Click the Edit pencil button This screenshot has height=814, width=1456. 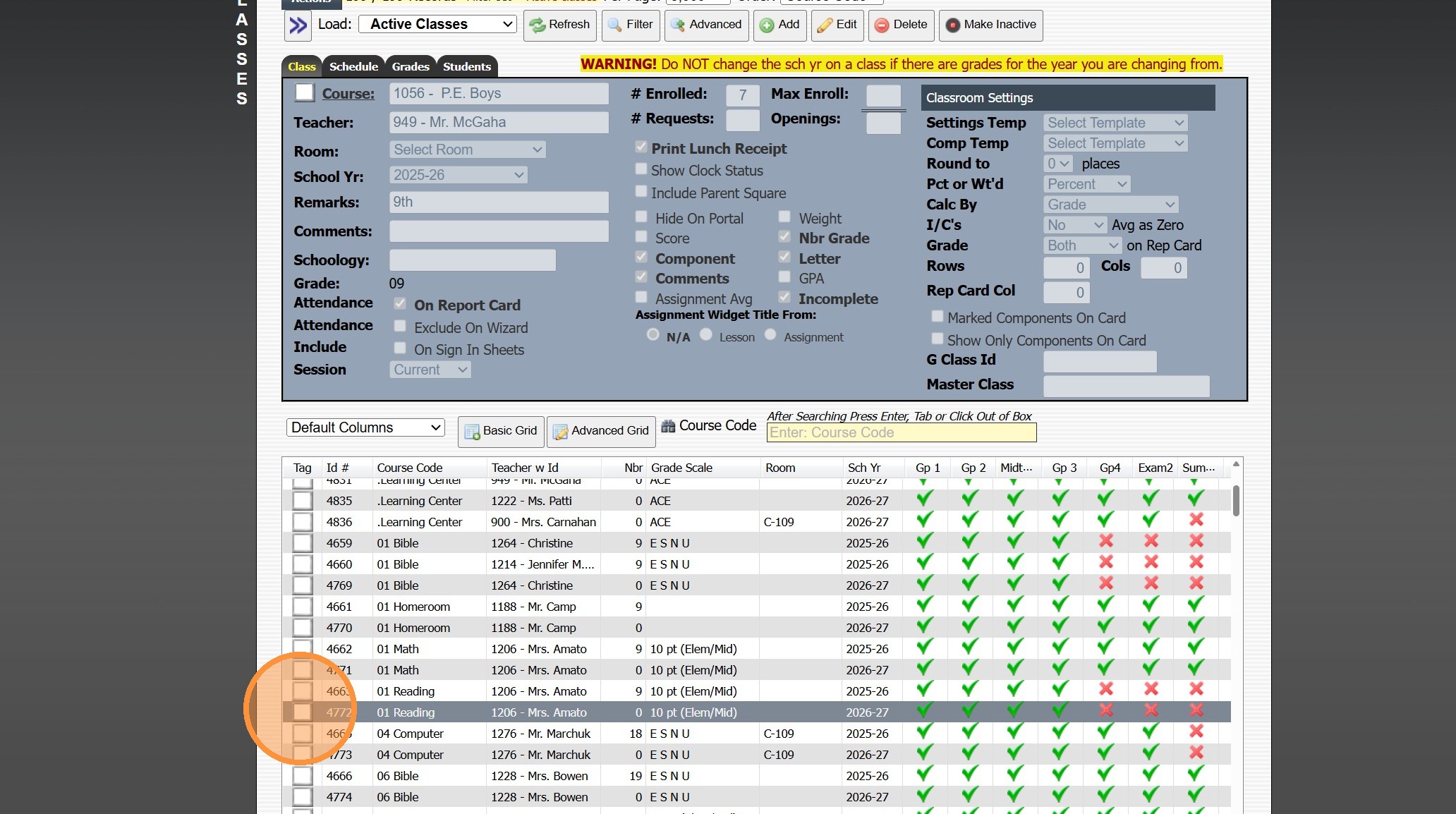(837, 25)
